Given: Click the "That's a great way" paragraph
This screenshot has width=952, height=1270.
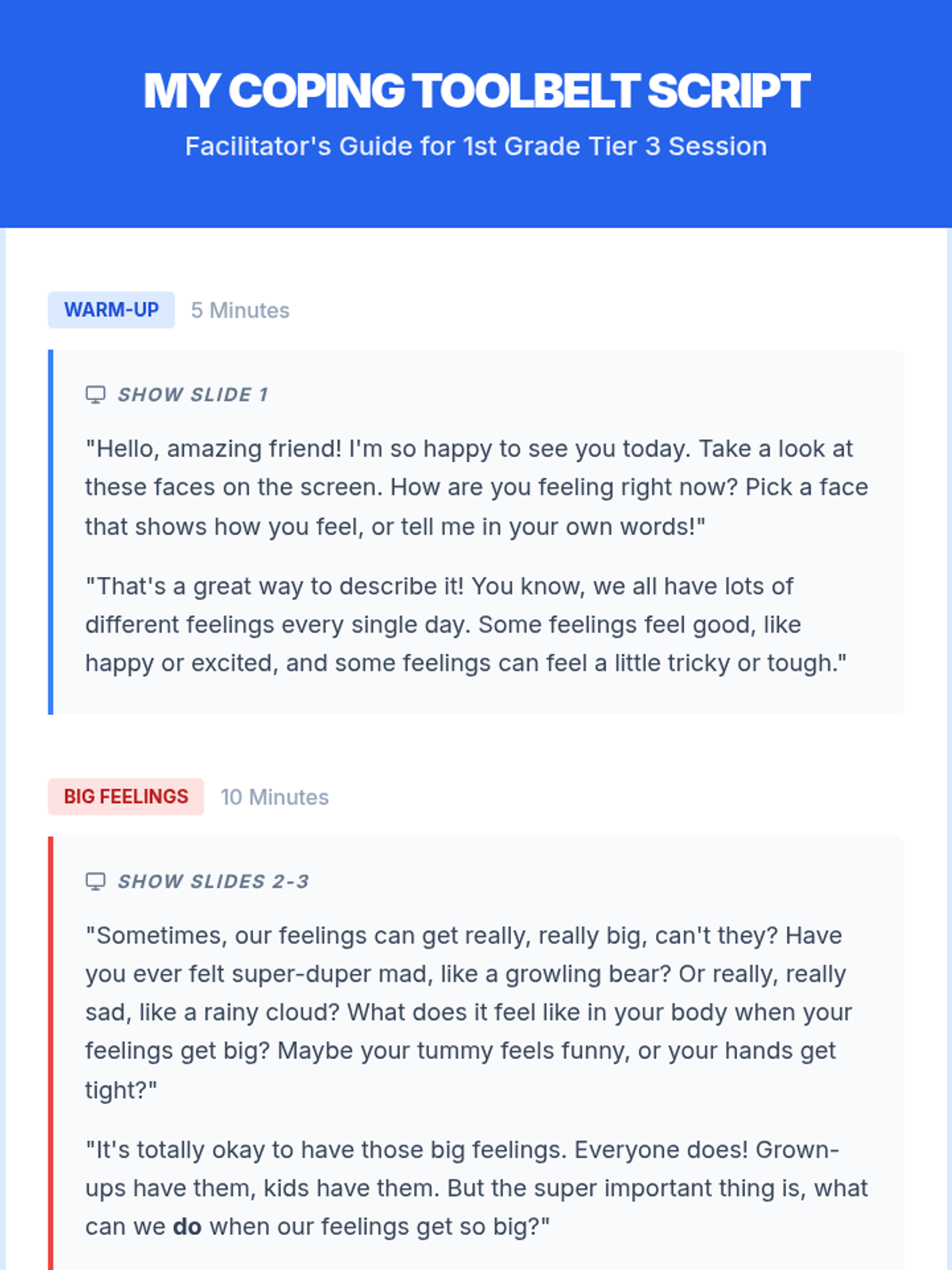Looking at the screenshot, I should point(466,625).
